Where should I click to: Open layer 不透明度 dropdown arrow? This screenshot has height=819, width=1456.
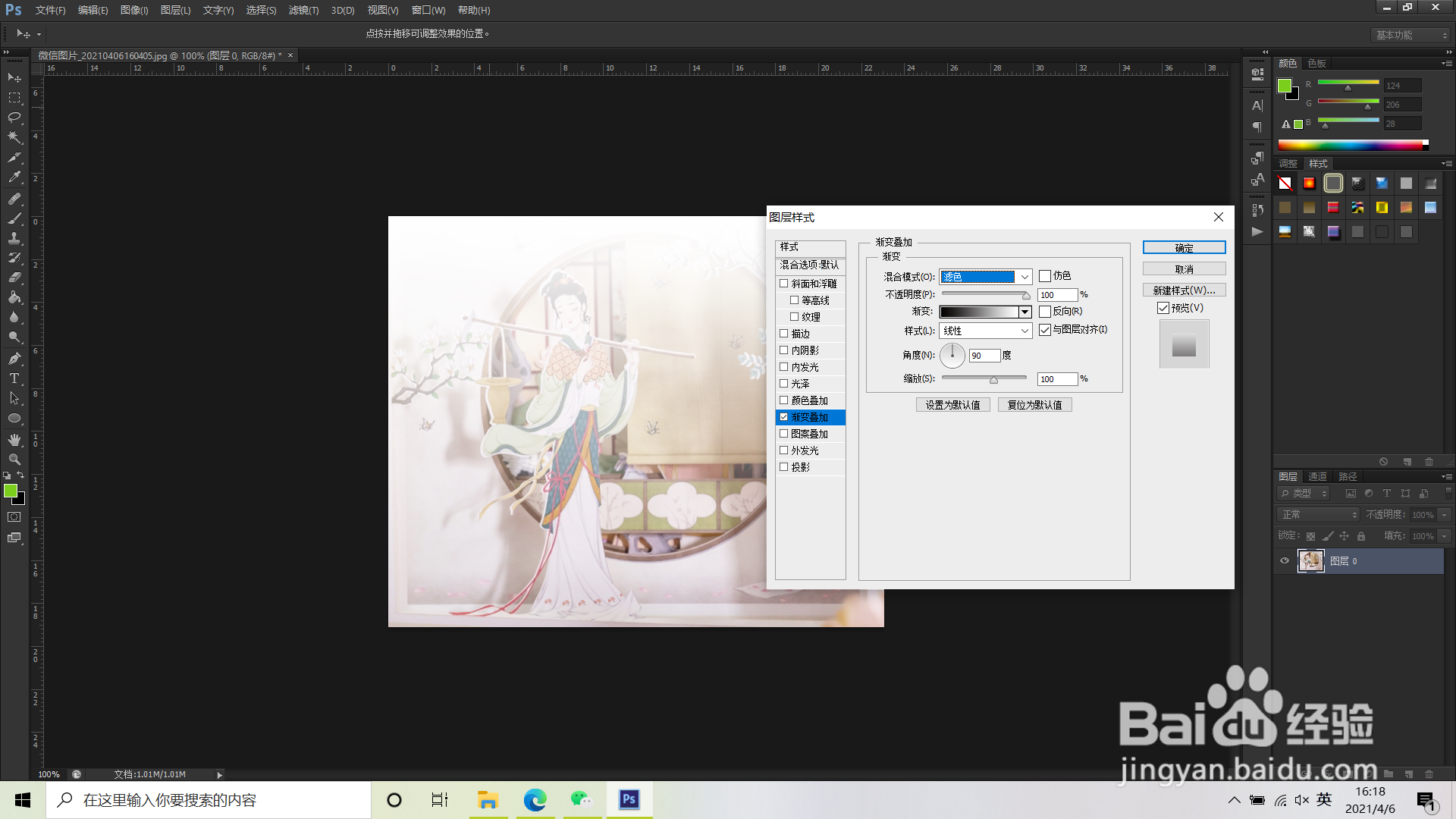coord(1445,515)
